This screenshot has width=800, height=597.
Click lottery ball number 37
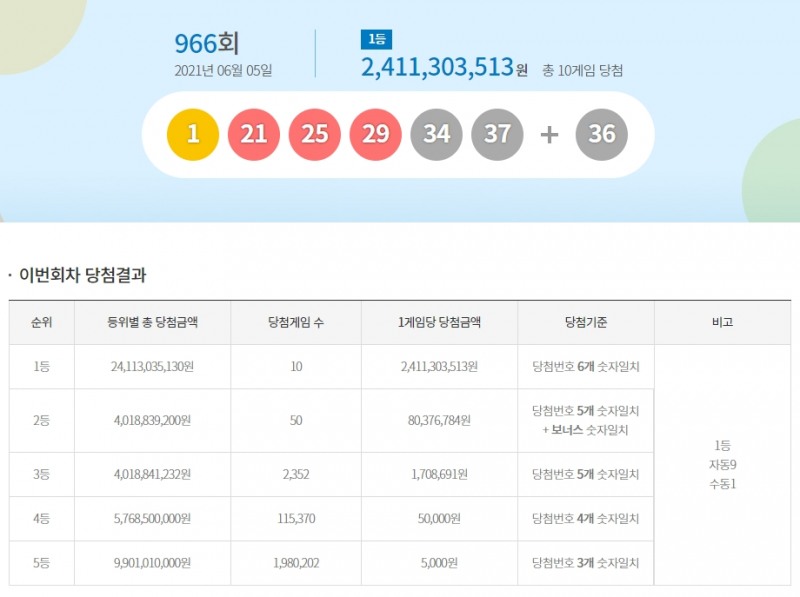pyautogui.click(x=499, y=132)
